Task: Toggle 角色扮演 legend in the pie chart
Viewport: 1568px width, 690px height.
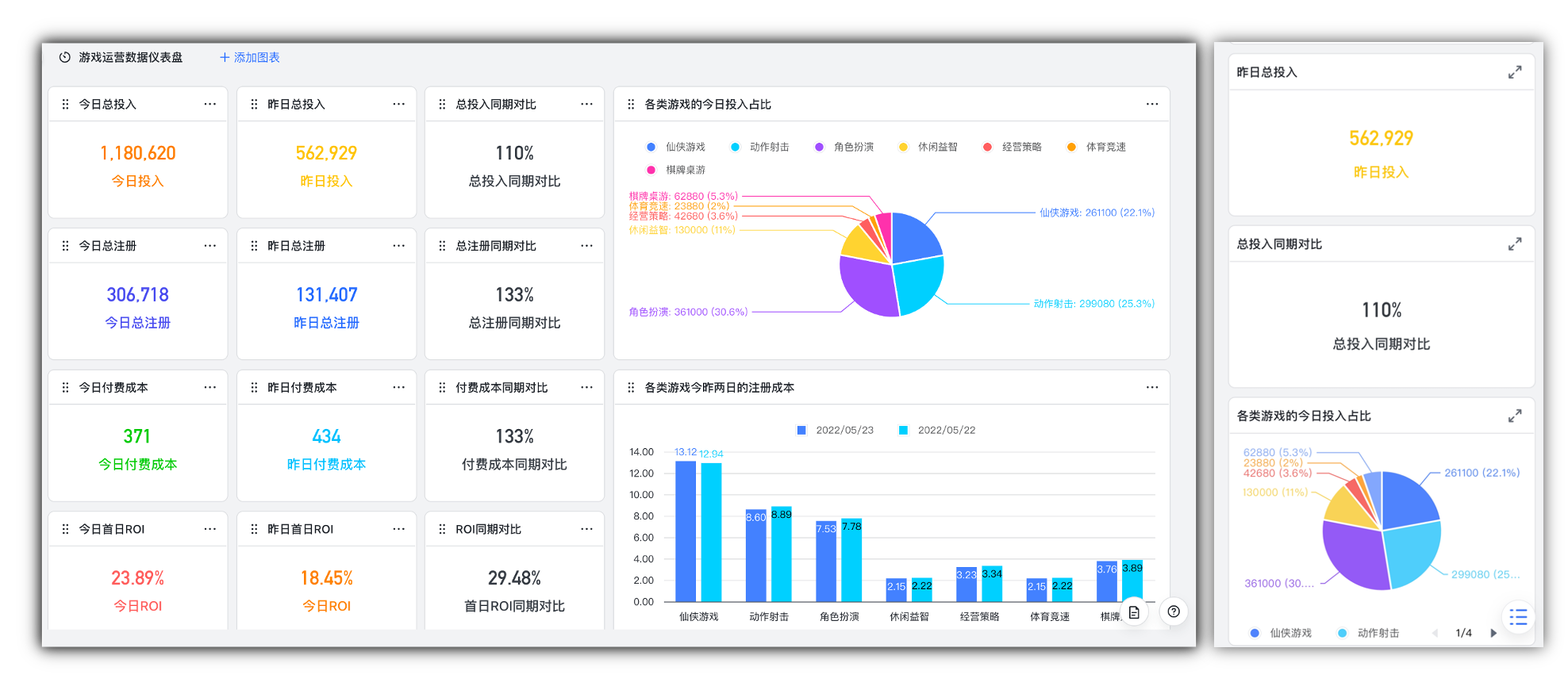Action: pos(844,147)
